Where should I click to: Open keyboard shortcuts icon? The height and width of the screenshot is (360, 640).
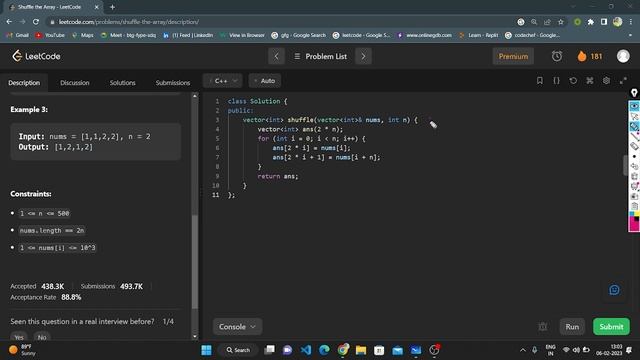coord(590,80)
